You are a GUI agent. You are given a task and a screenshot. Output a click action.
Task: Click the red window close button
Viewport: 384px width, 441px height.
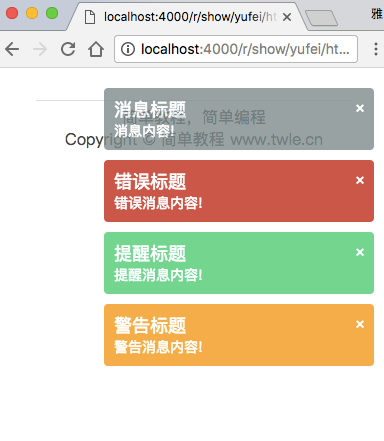tap(12, 13)
